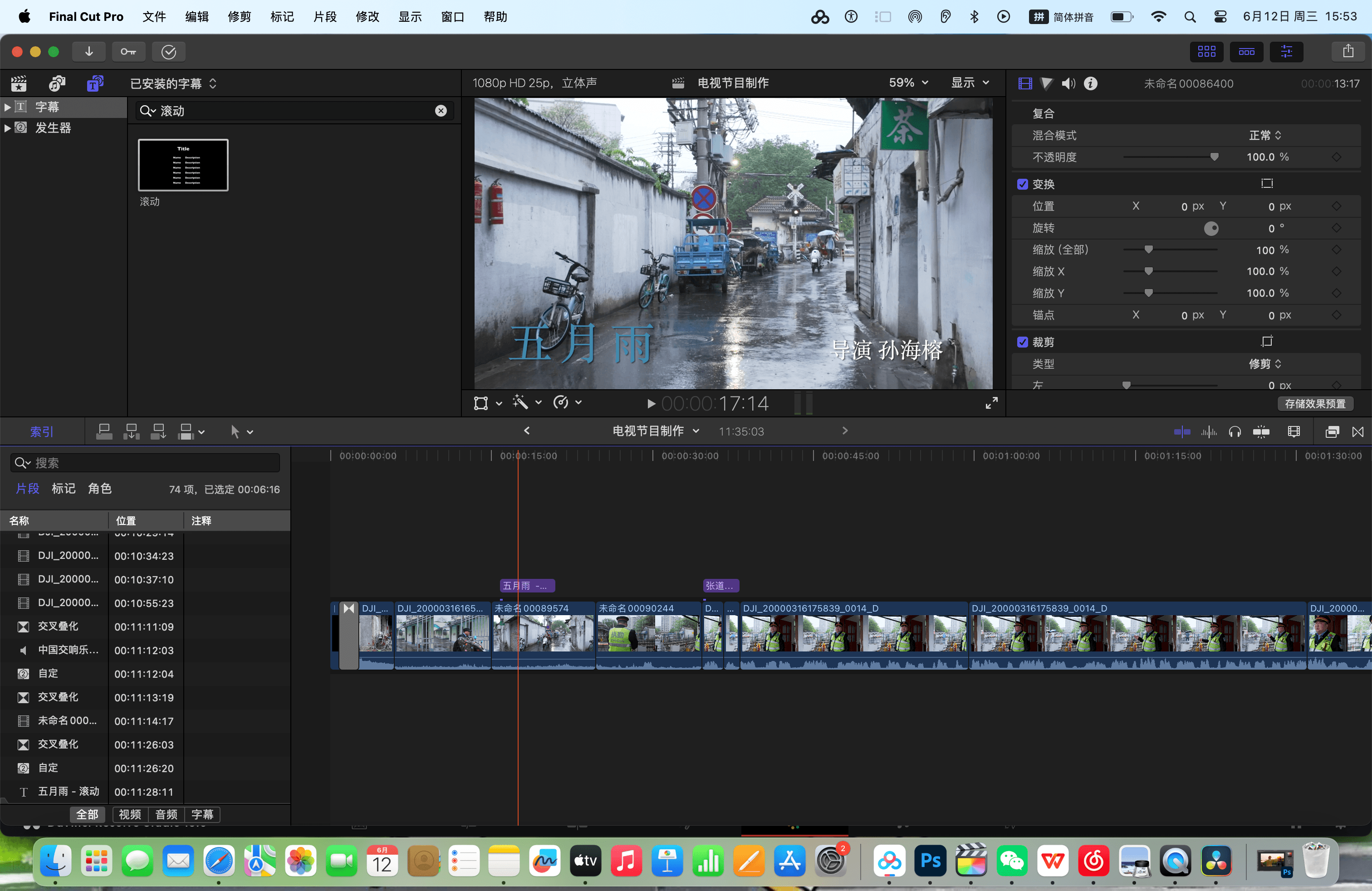Filter index by 音频
The width and height of the screenshot is (1372, 891).
(166, 814)
